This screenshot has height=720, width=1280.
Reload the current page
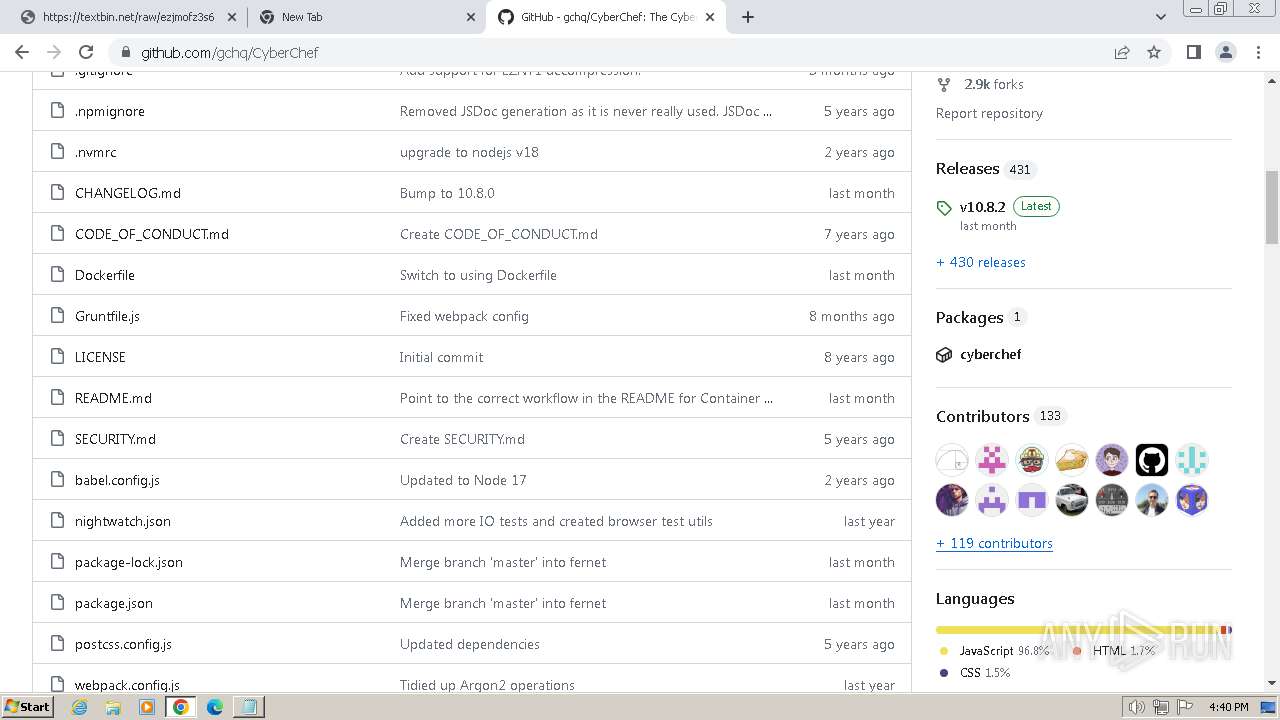point(86,52)
